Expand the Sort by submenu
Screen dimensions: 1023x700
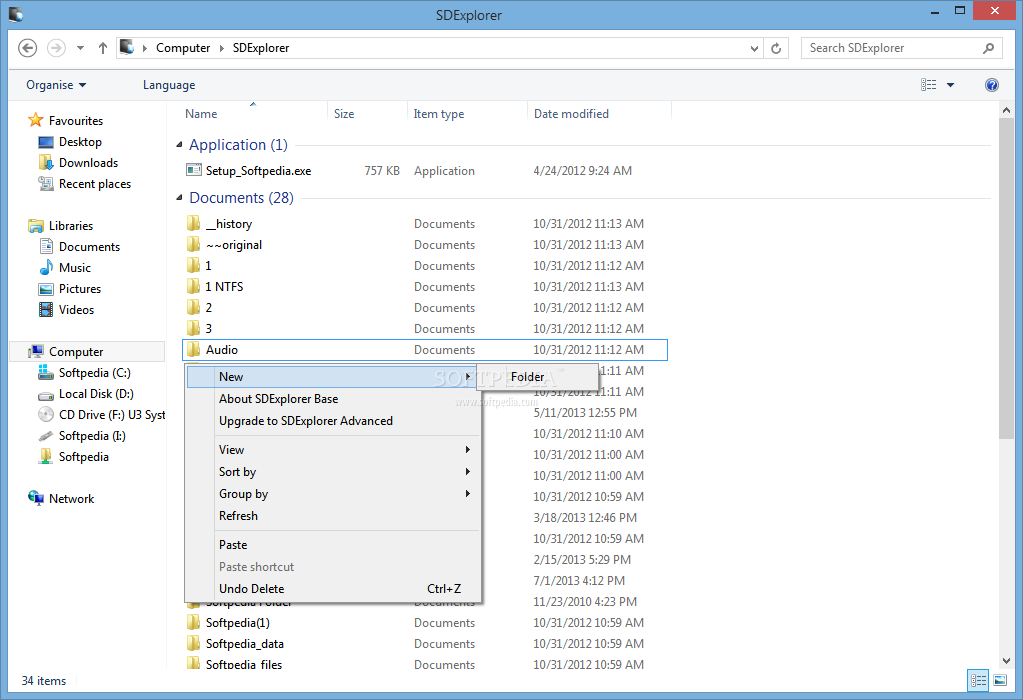(333, 472)
